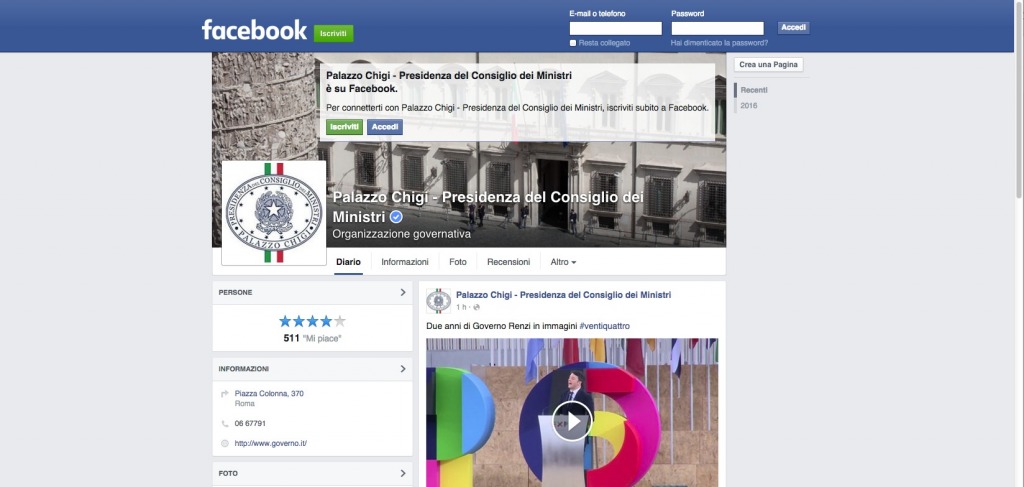Click the #ventiquattro hashtag
This screenshot has height=487, width=1024.
pos(604,326)
